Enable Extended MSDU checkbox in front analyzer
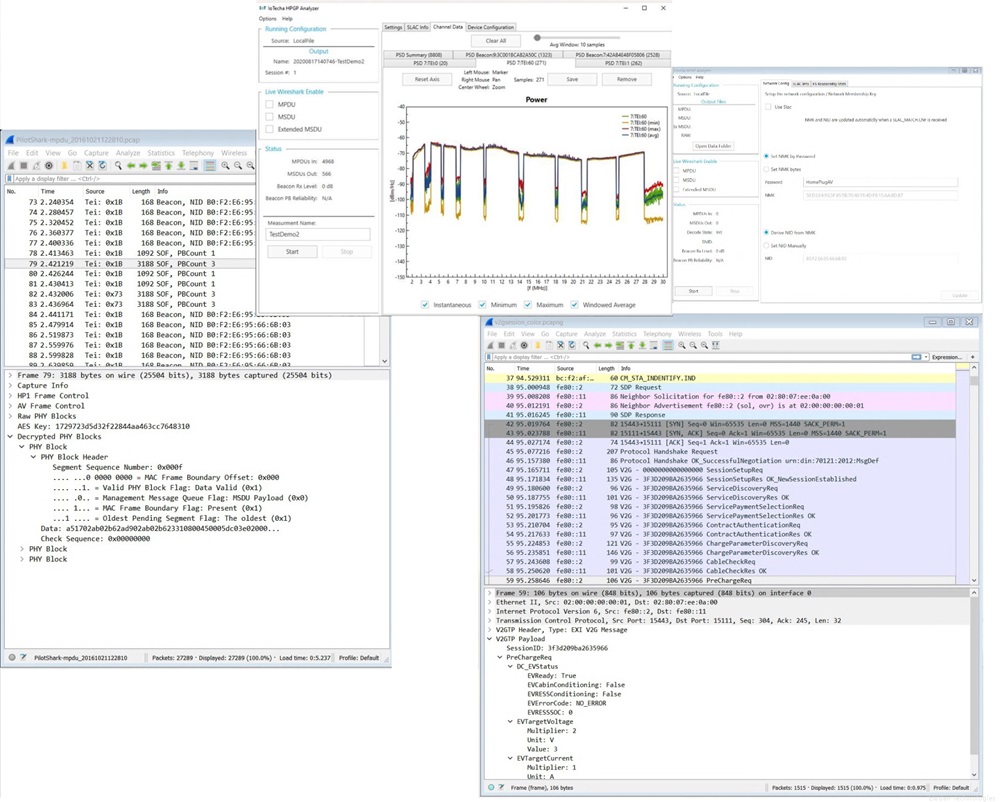This screenshot has height=802, width=1000. (269, 129)
